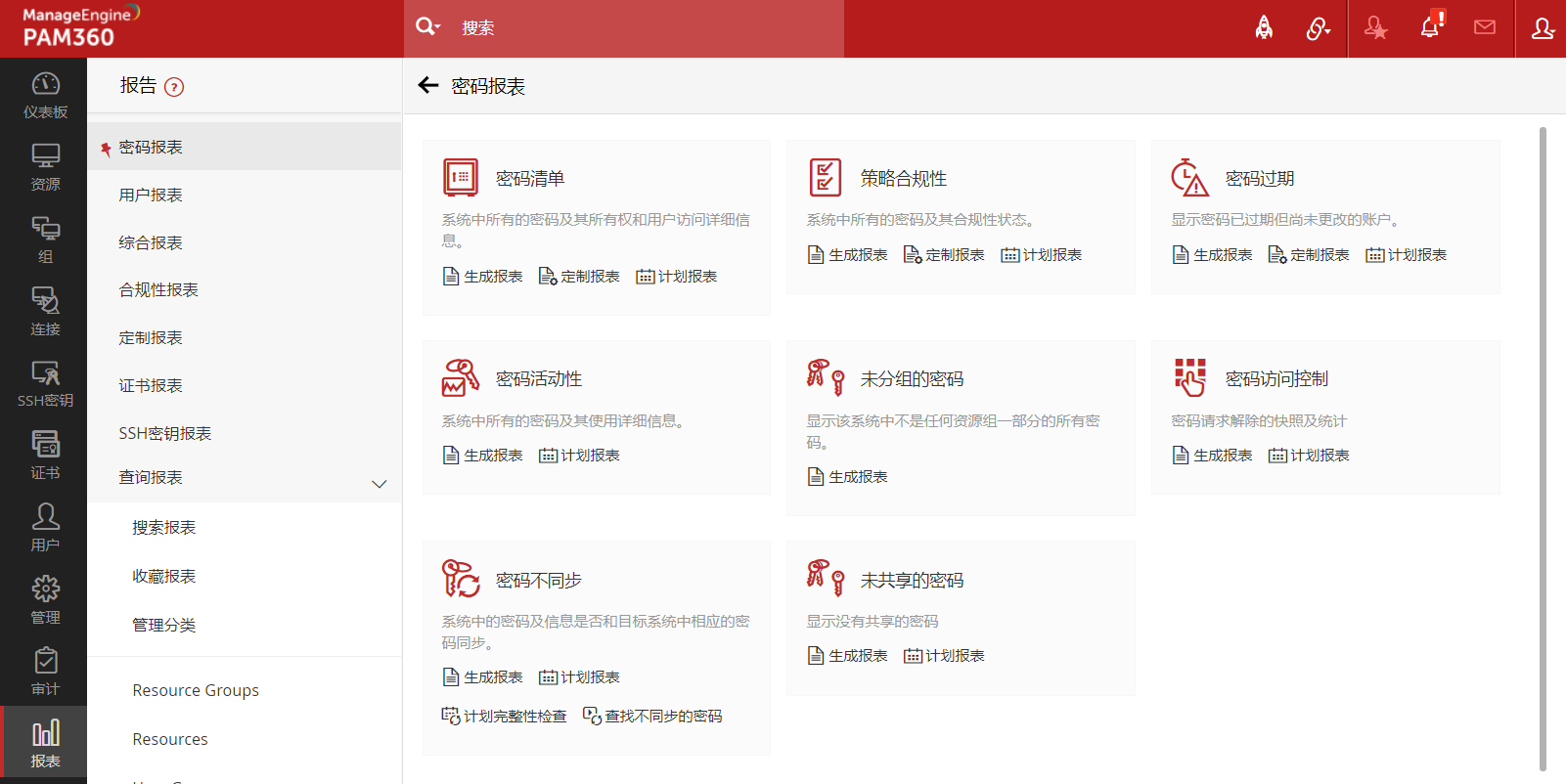Open the mail envelope icon
This screenshot has width=1566, height=784.
pos(1484,27)
